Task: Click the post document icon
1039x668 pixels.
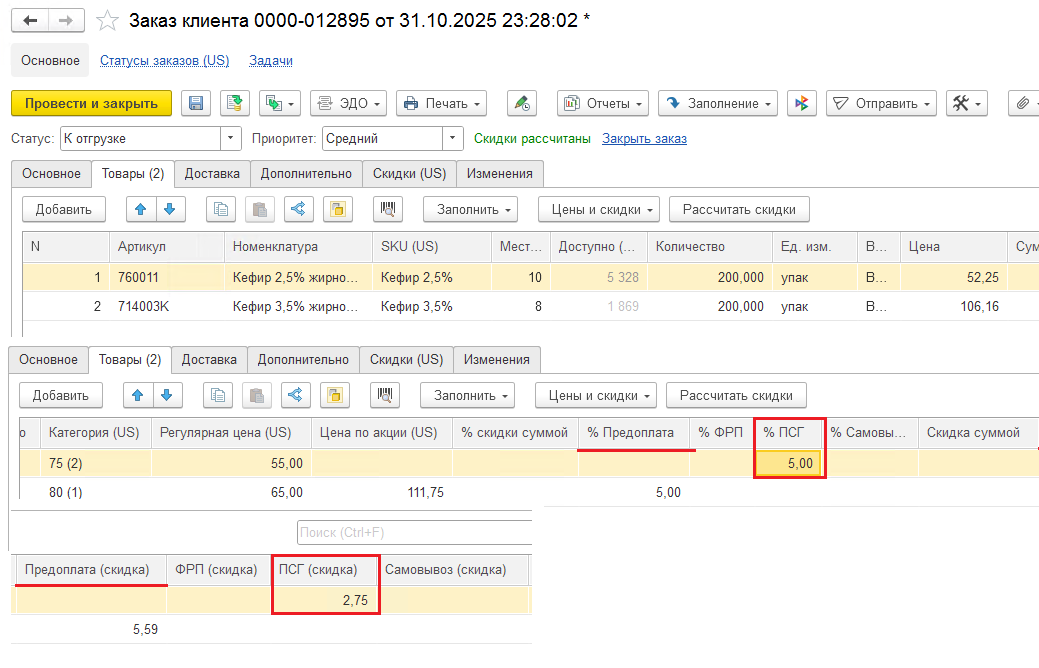Action: [235, 103]
